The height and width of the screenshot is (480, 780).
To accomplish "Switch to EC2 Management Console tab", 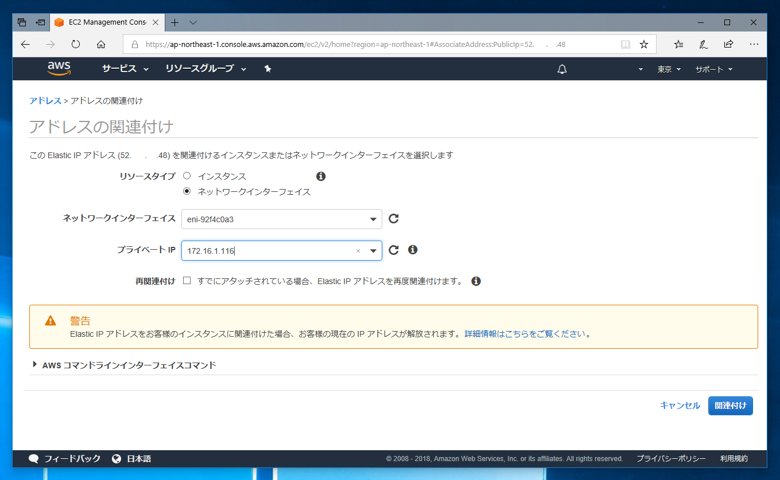I will coord(107,22).
